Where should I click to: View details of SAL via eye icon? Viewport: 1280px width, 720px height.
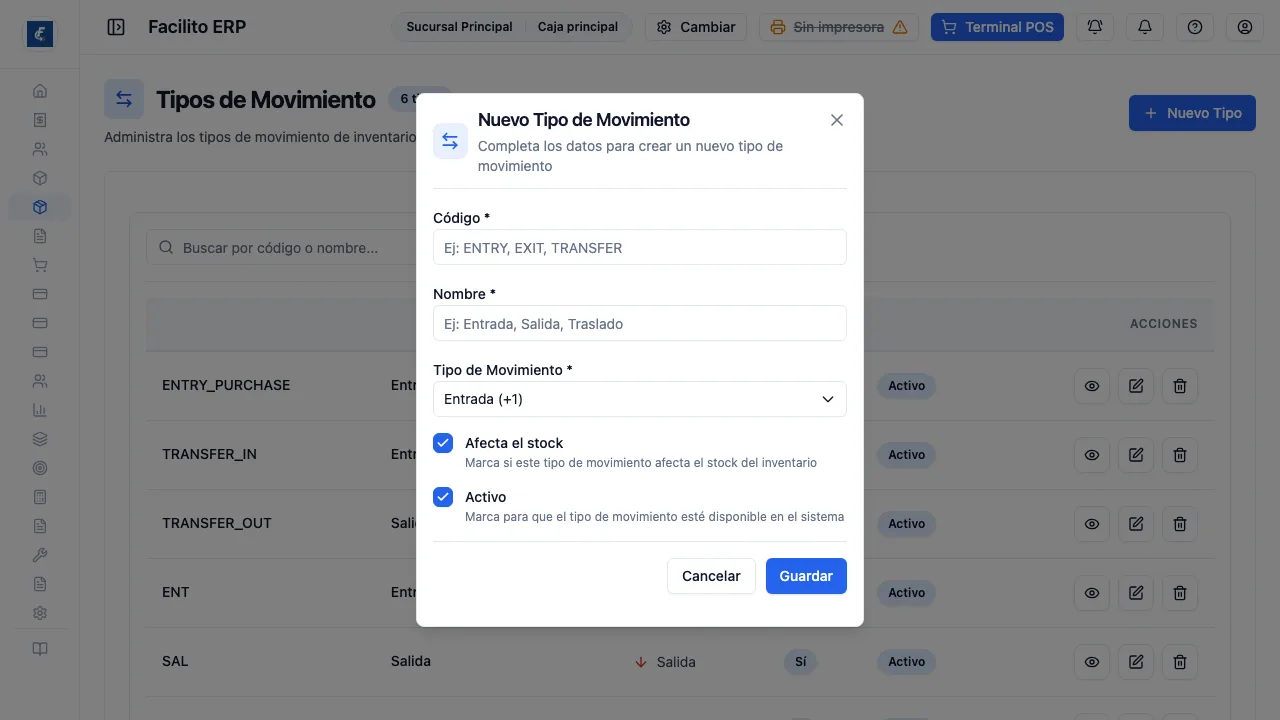[x=1092, y=662]
